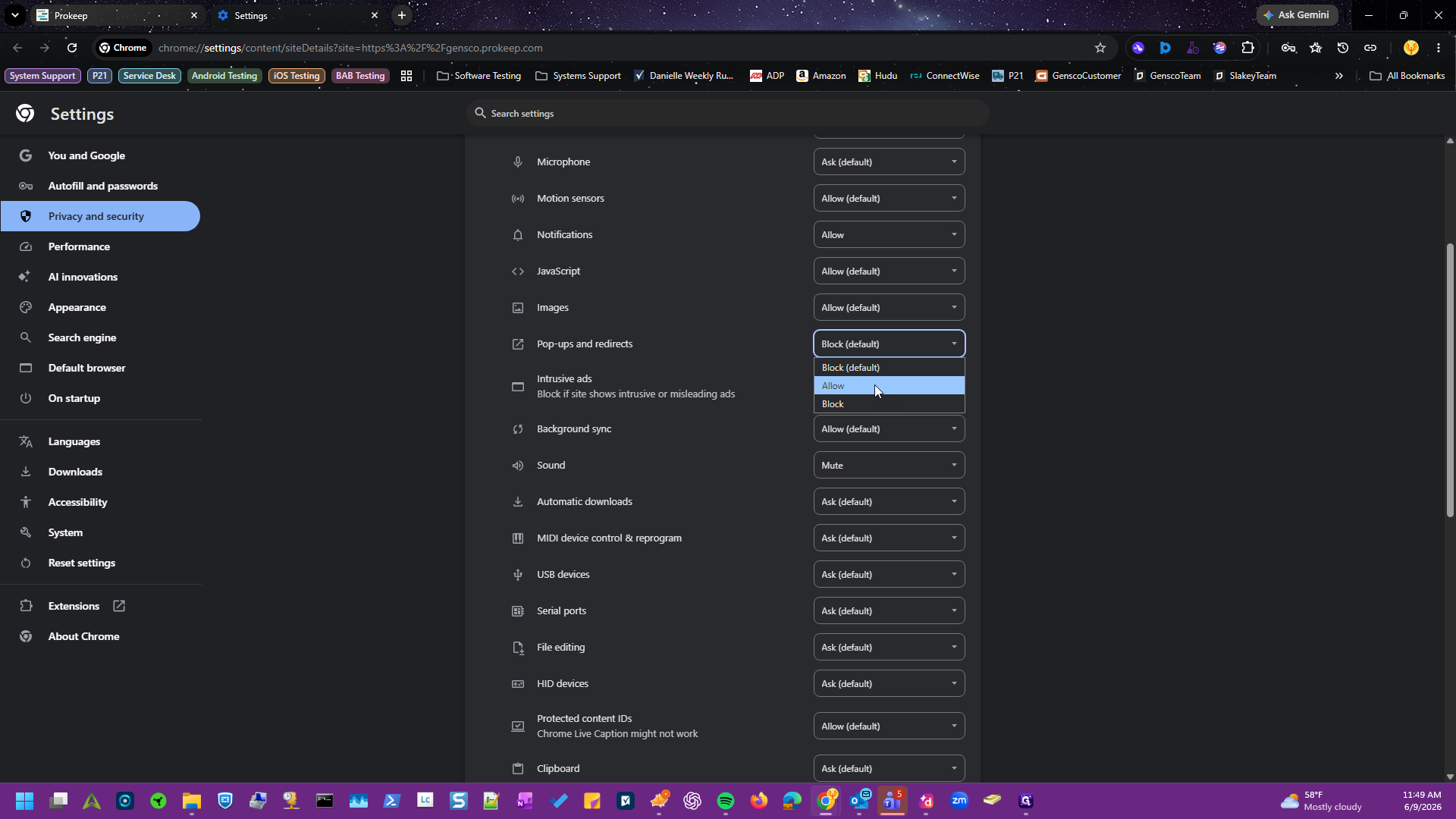Open Google Password Manager key icon
1456x819 pixels.
1288,48
